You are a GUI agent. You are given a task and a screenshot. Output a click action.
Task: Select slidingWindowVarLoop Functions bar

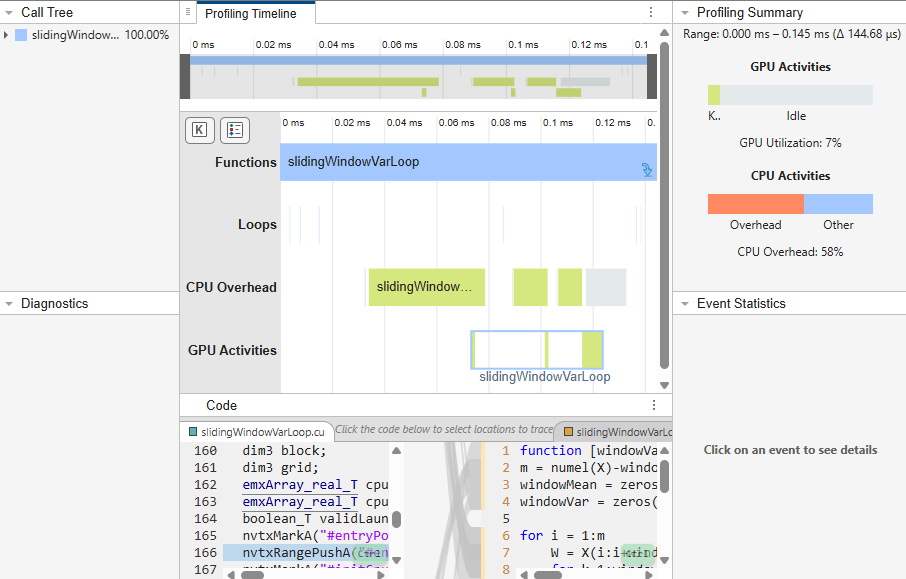(x=468, y=162)
